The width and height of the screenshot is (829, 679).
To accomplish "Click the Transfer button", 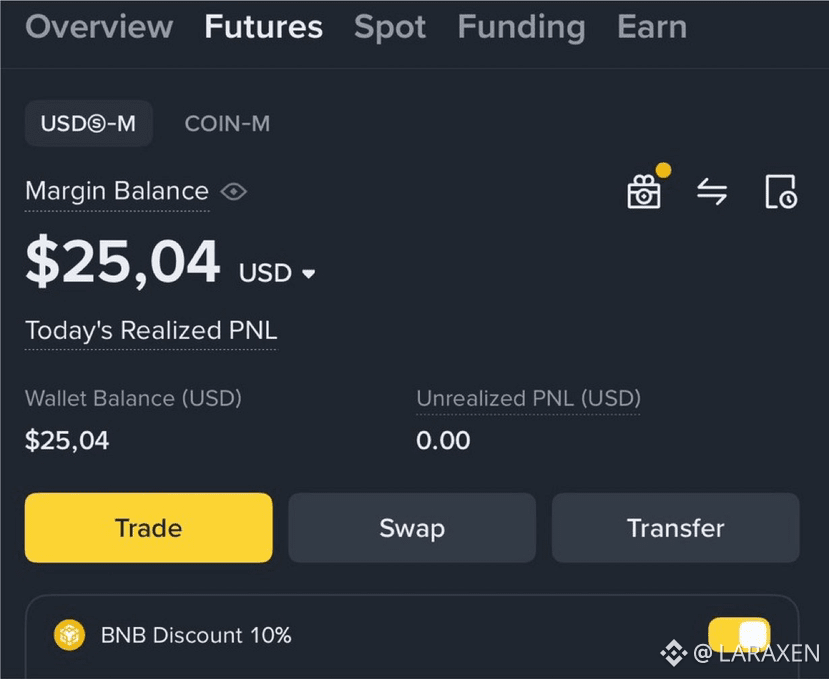I will tap(676, 528).
